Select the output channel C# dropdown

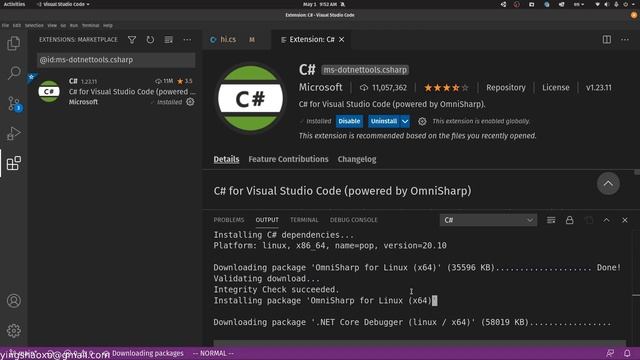(488, 220)
